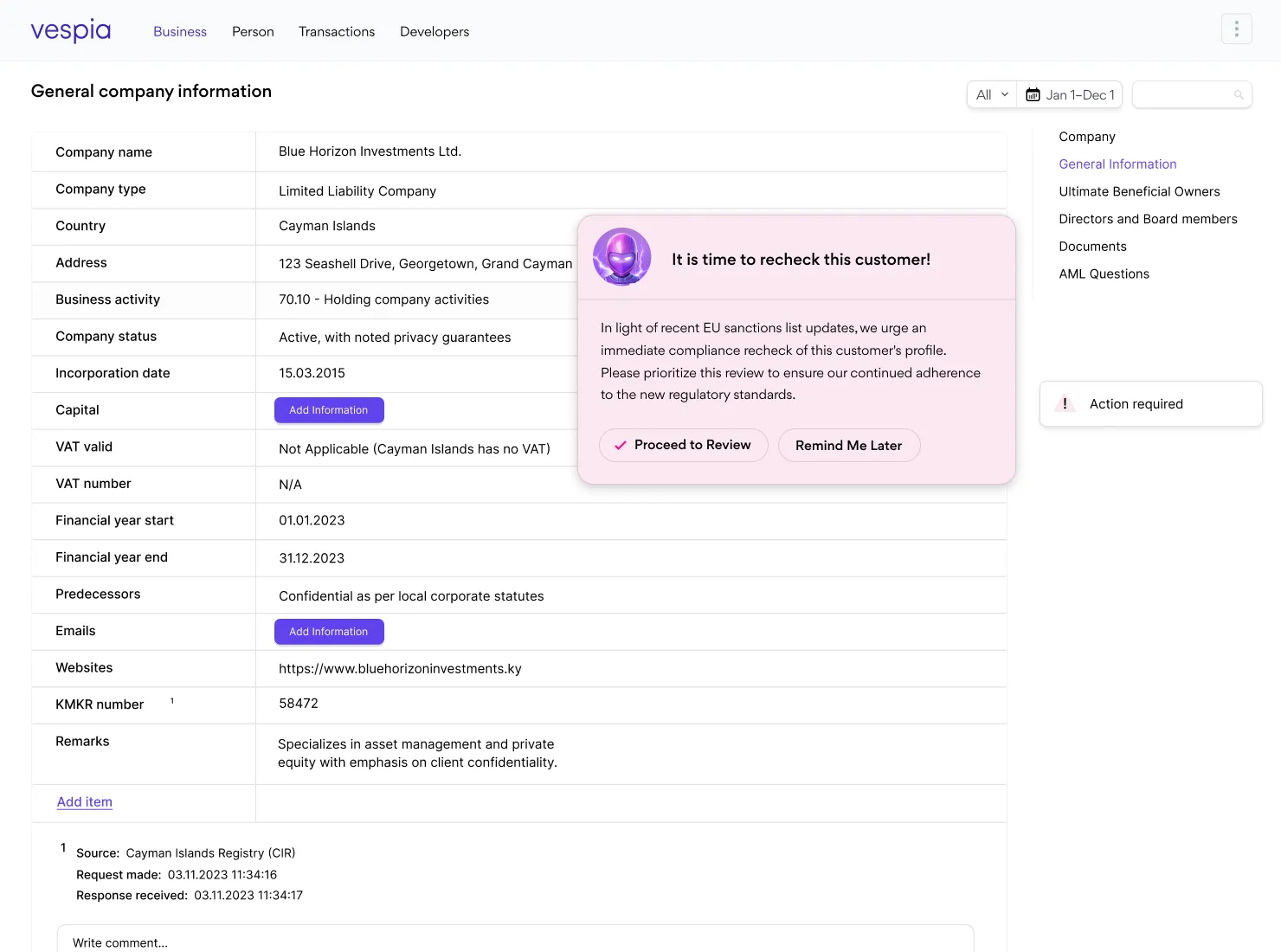1281x952 pixels.
Task: Click the checkmark icon inside Proceed to Review
Action: click(620, 445)
